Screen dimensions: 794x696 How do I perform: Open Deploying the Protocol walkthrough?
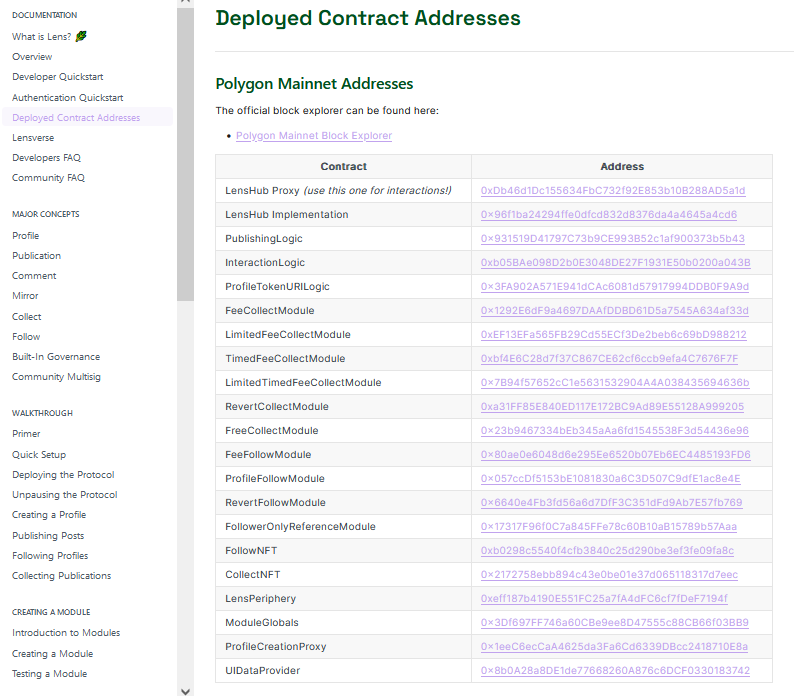coord(63,475)
